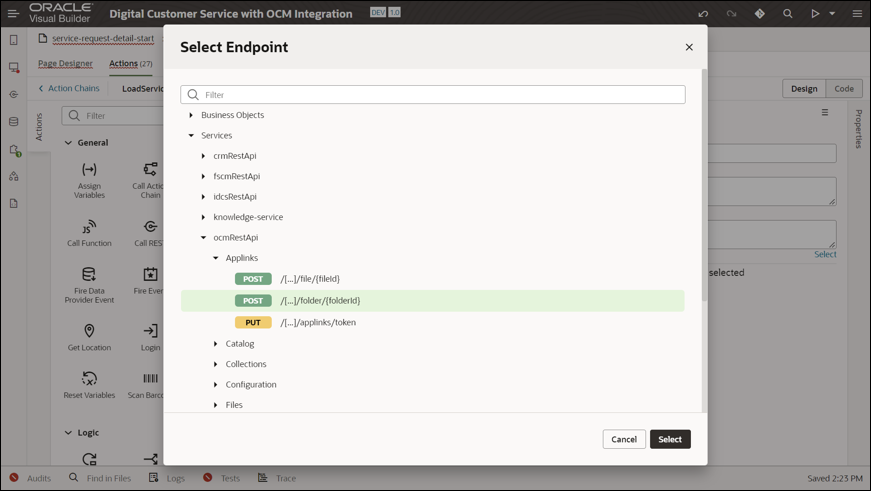This screenshot has height=491, width=871.
Task: Expand the Collections endpoint group
Action: tap(216, 364)
